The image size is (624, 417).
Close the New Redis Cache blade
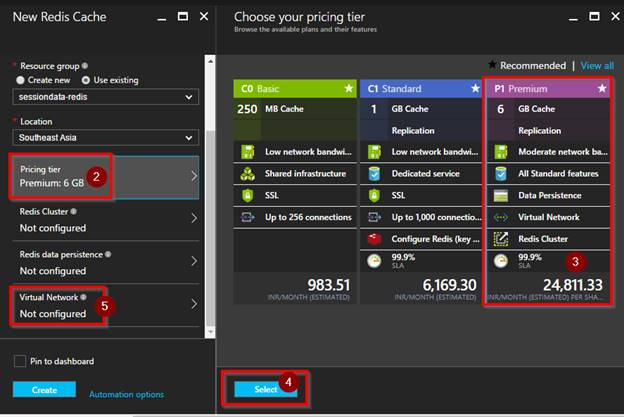[x=204, y=16]
